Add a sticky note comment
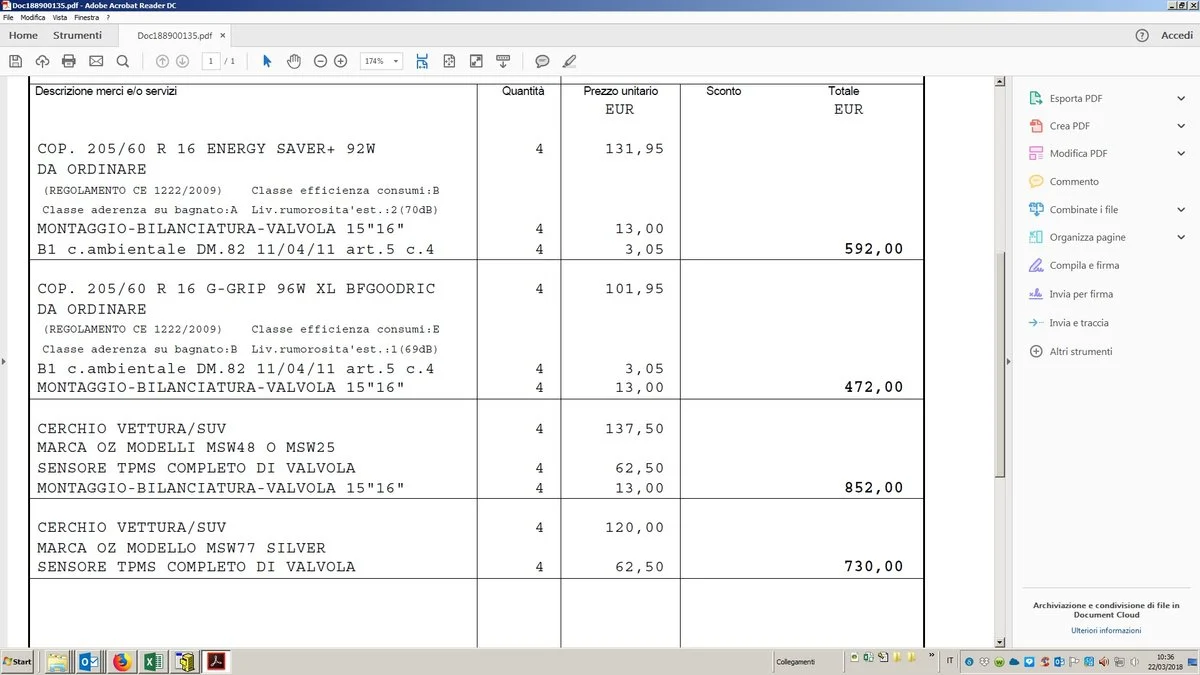This screenshot has width=1200, height=675. click(x=542, y=61)
